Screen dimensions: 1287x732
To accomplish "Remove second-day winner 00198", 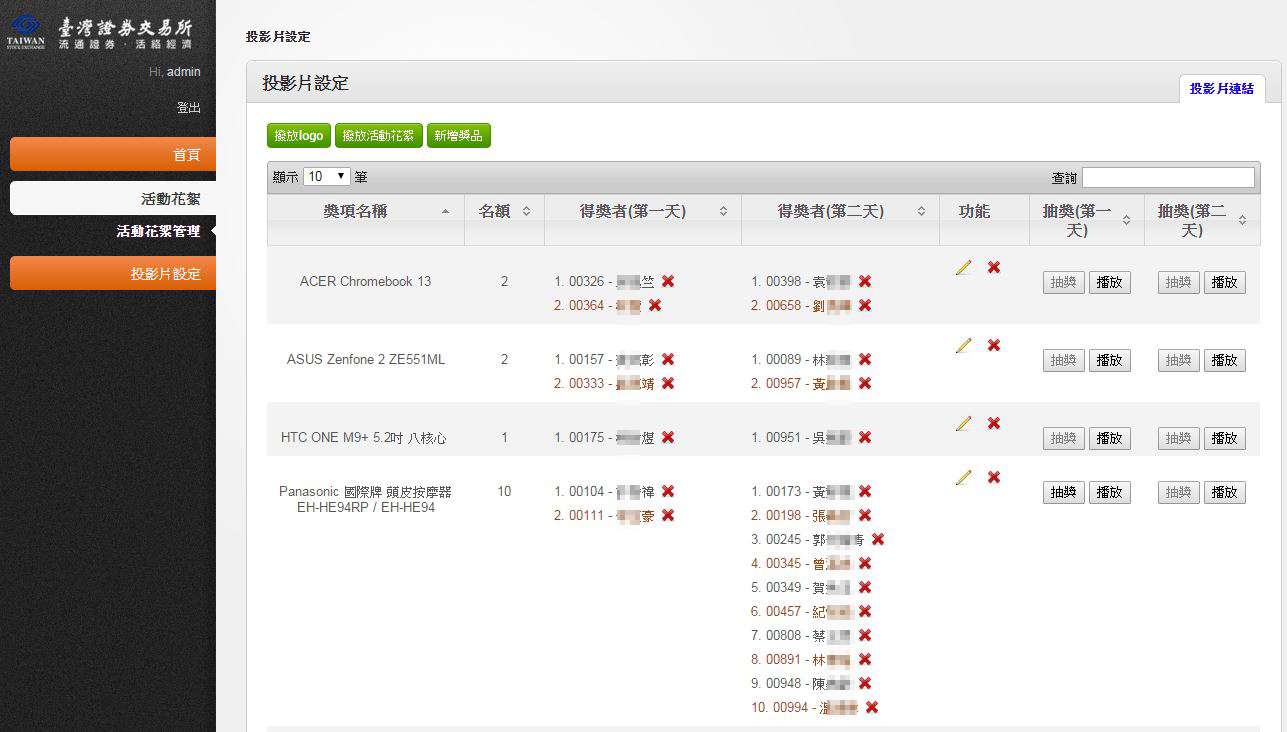I will coord(865,515).
